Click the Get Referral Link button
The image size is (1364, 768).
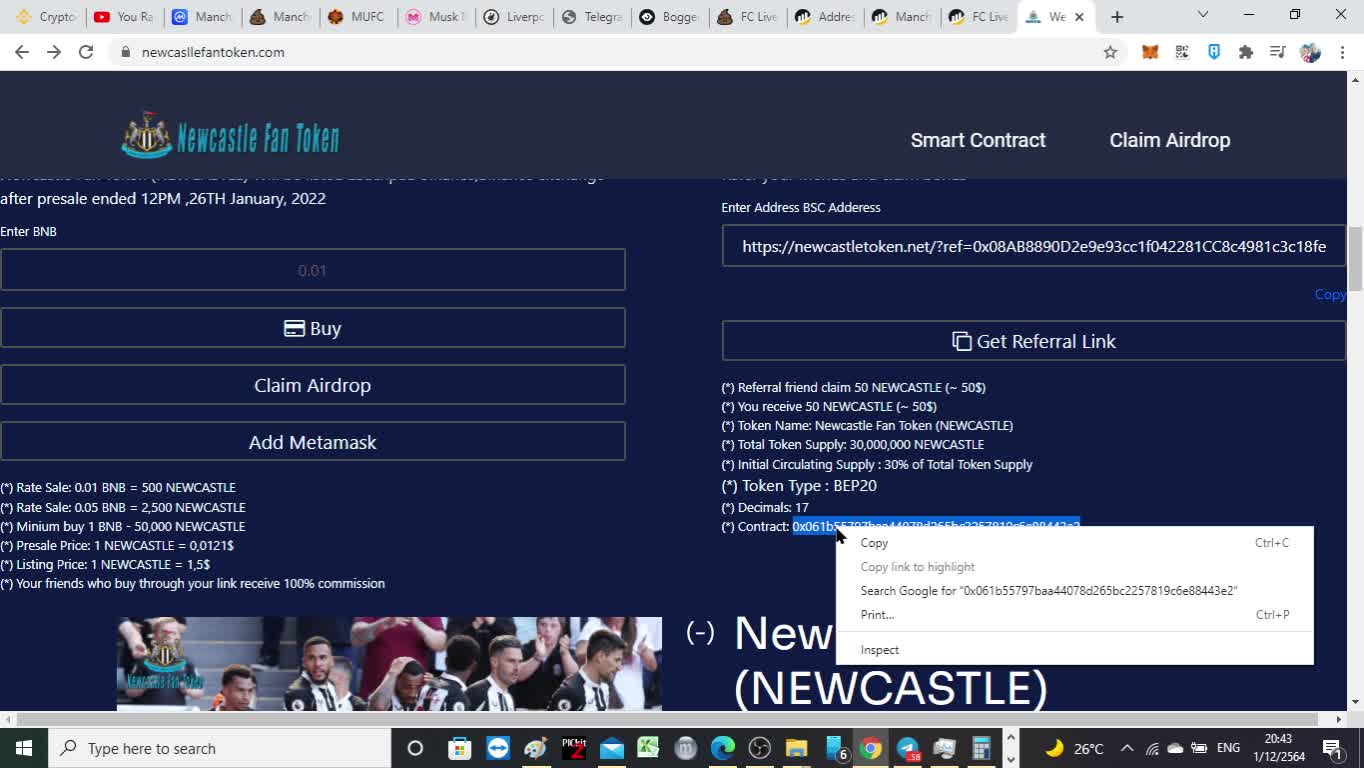point(1034,341)
